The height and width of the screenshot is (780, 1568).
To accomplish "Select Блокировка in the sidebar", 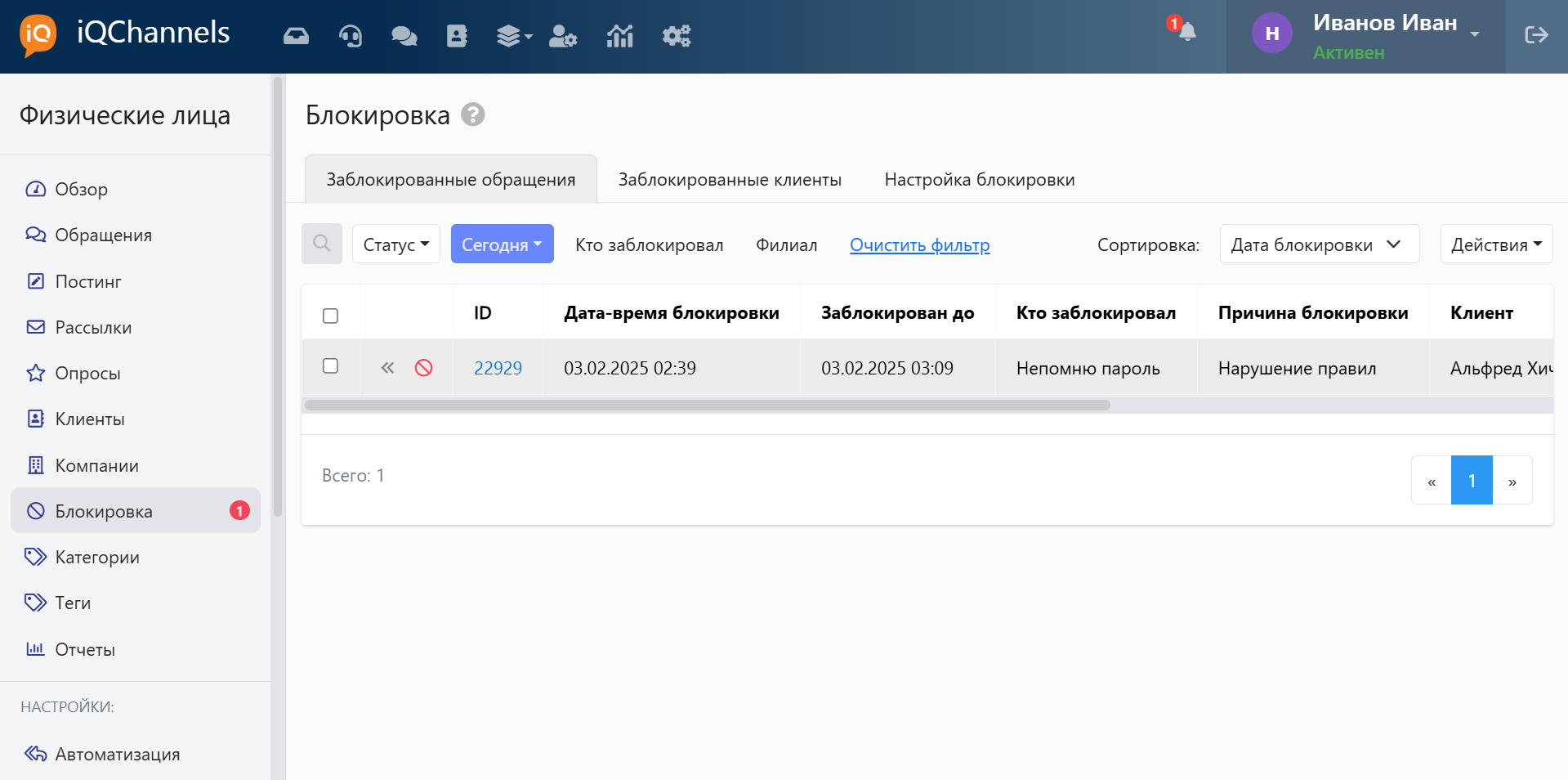I will [x=135, y=511].
